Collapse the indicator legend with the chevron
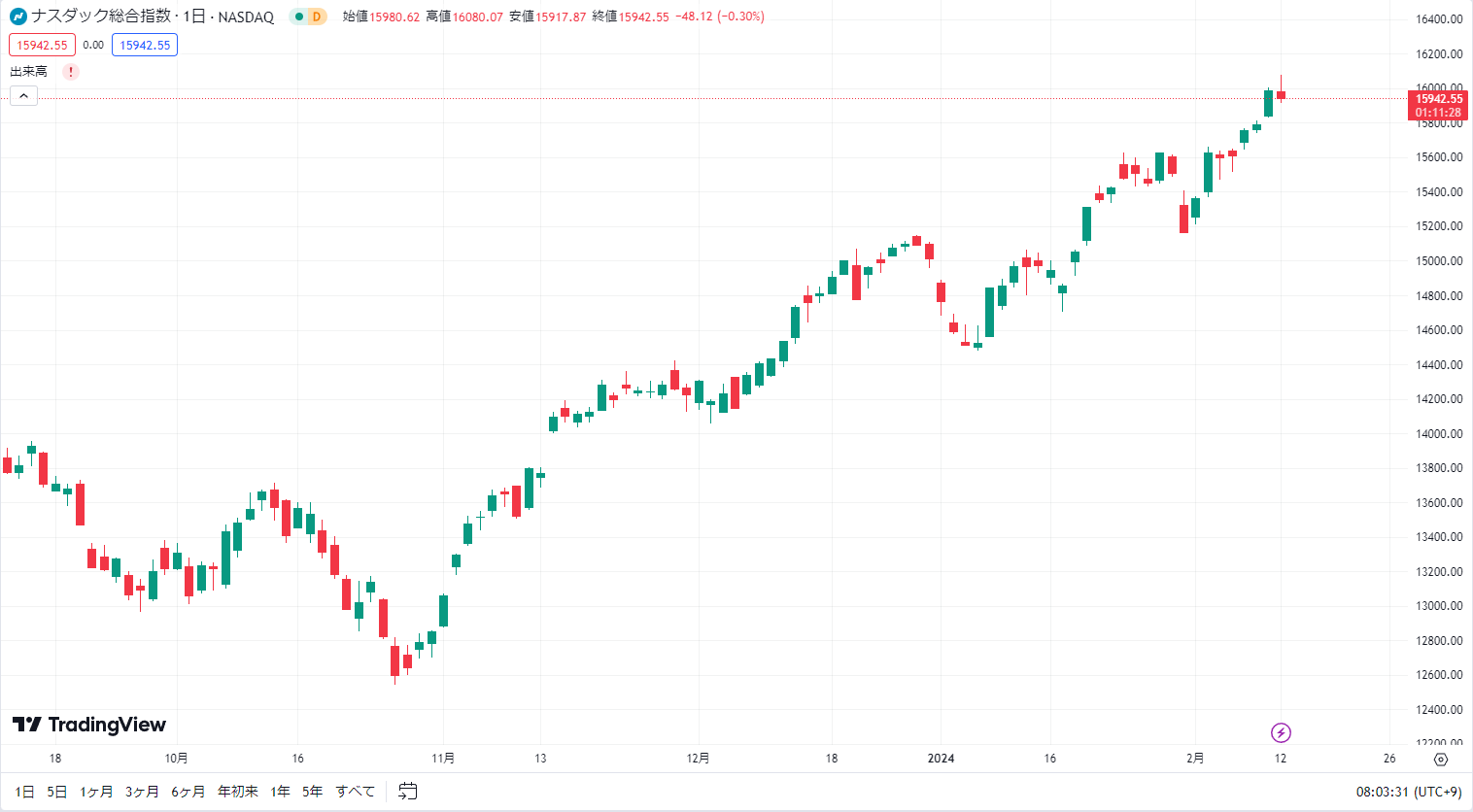Viewport: 1473px width, 812px height. (23, 95)
